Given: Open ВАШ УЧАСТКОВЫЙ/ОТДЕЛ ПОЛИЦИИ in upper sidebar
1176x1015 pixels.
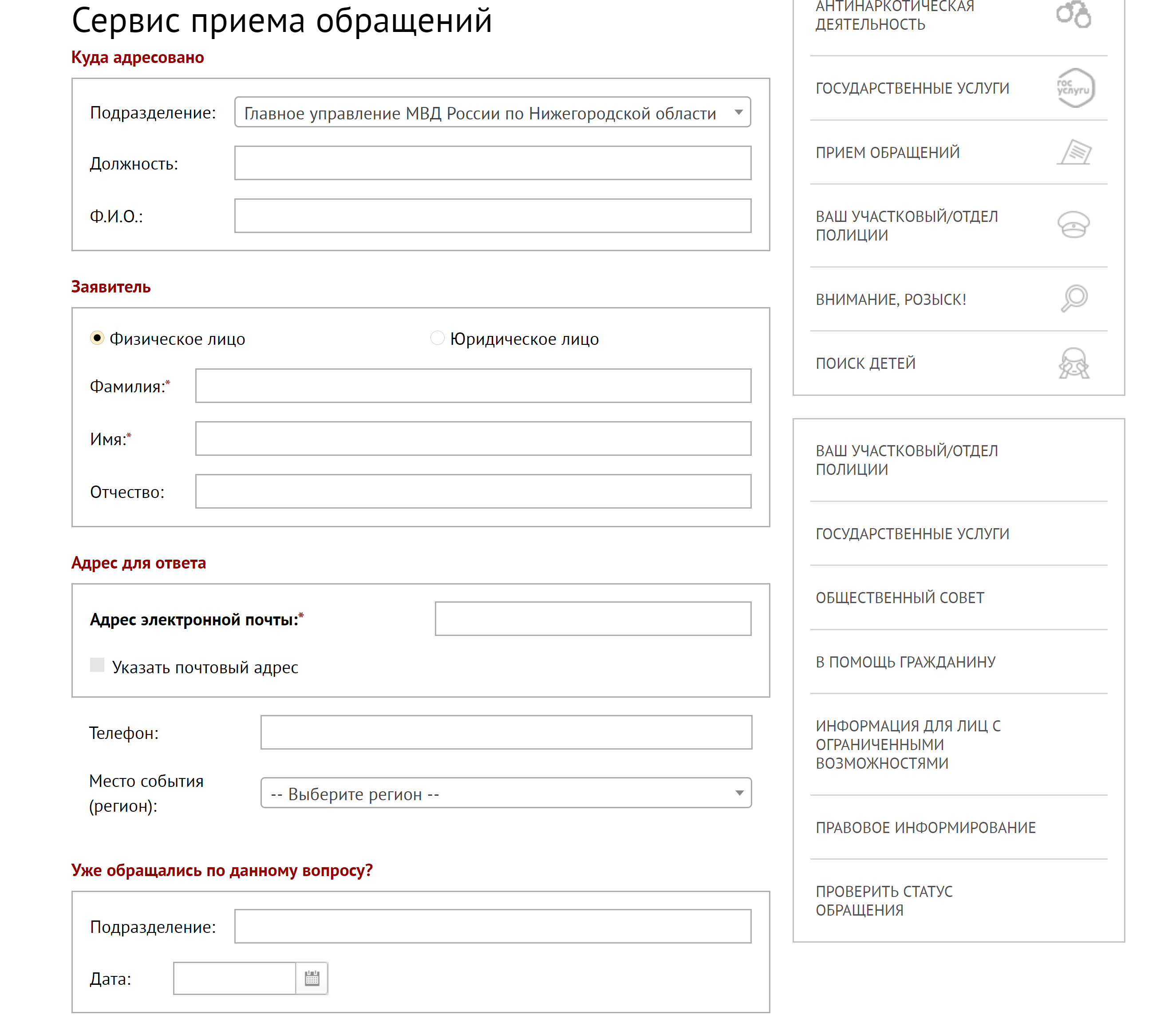Looking at the screenshot, I should click(907, 225).
